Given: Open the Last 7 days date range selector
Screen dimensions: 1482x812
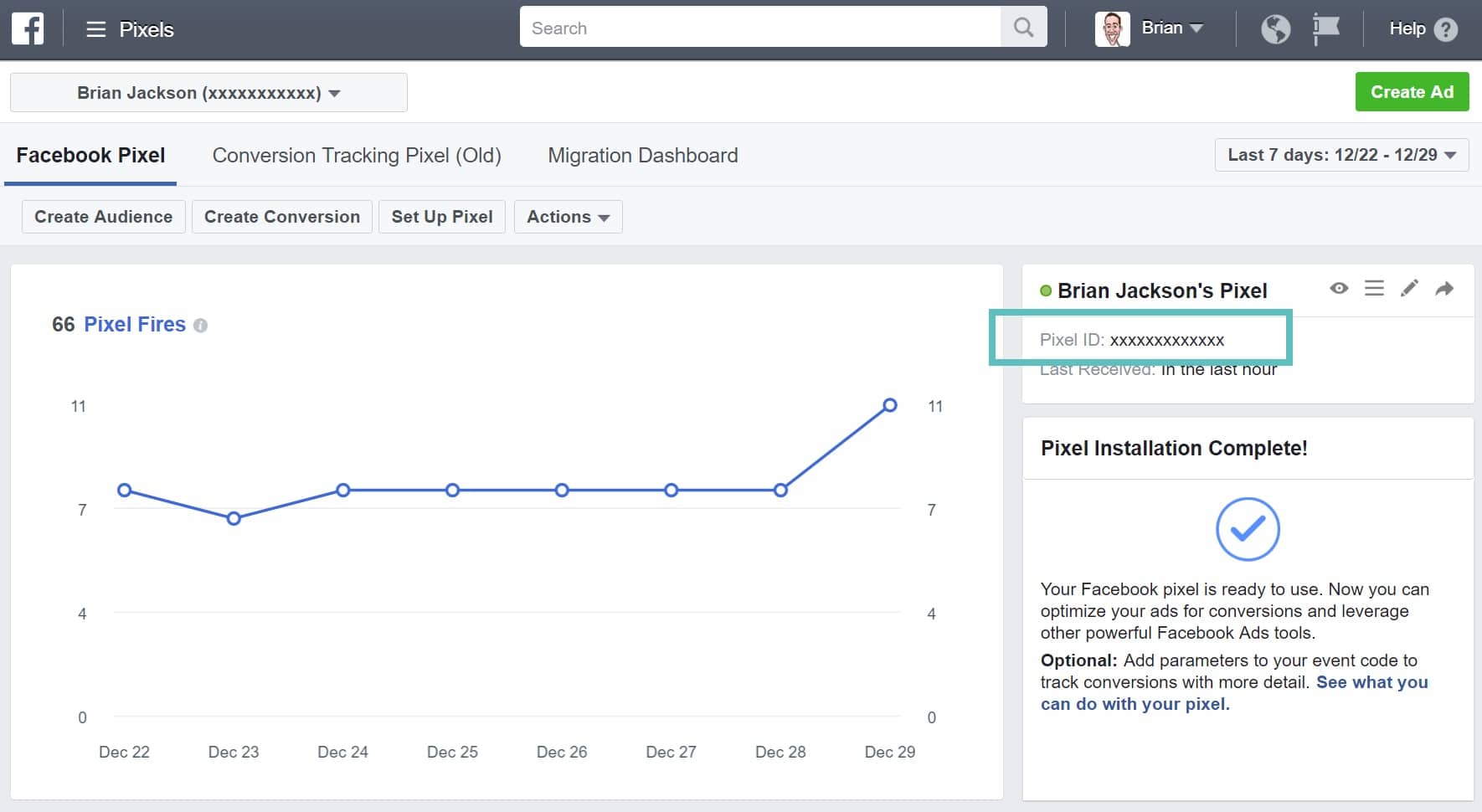Looking at the screenshot, I should (x=1341, y=155).
